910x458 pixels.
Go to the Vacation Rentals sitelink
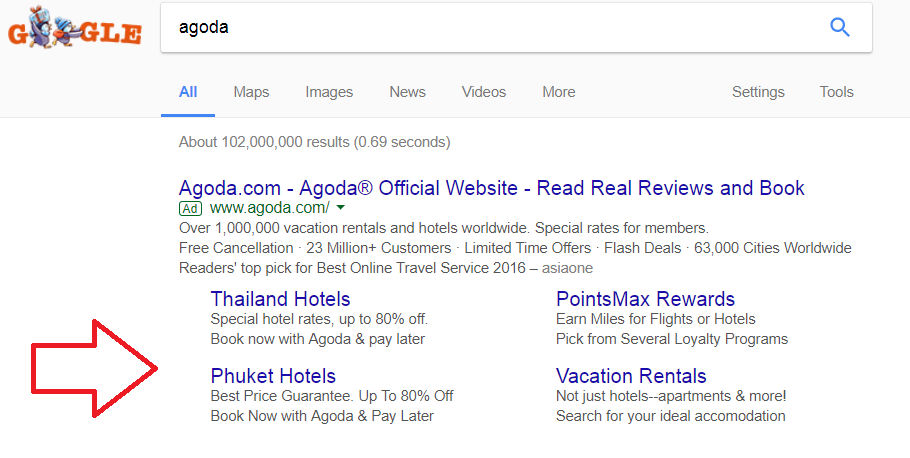tap(631, 376)
